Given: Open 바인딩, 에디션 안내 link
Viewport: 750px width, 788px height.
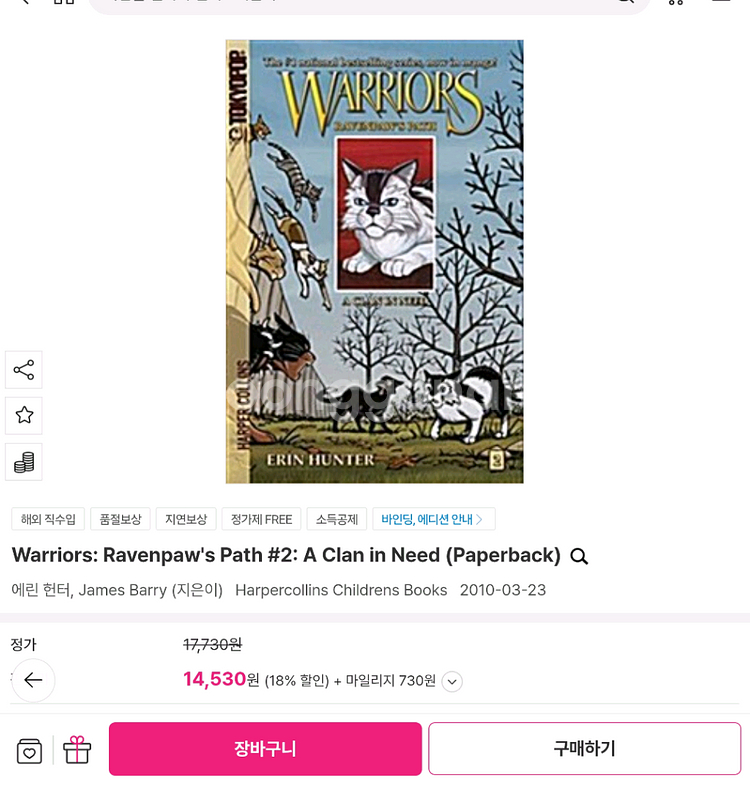Looking at the screenshot, I should tap(433, 519).
